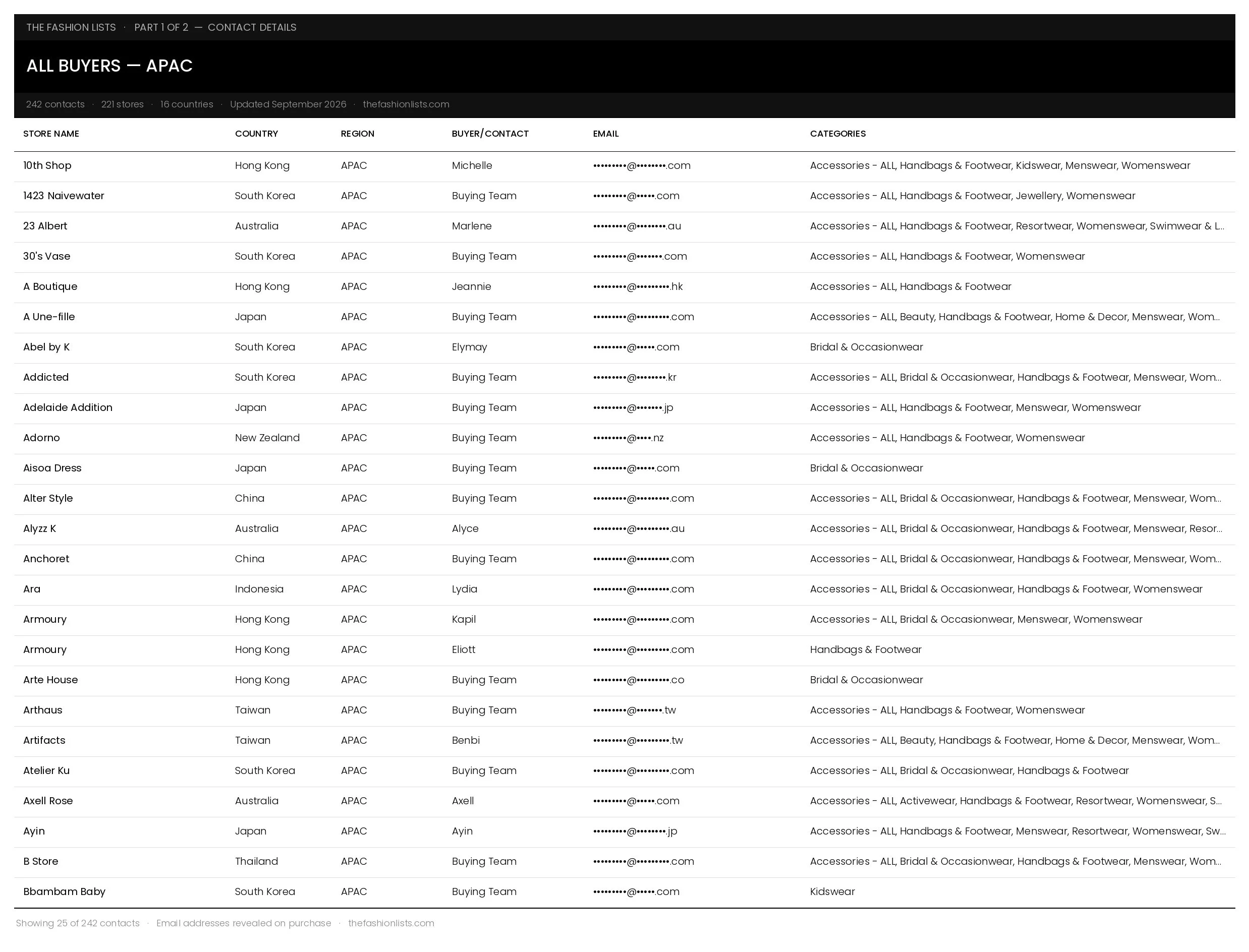Click the ALL BUYERS — APAC title
Viewport: 1249px width, 952px height.
click(109, 66)
